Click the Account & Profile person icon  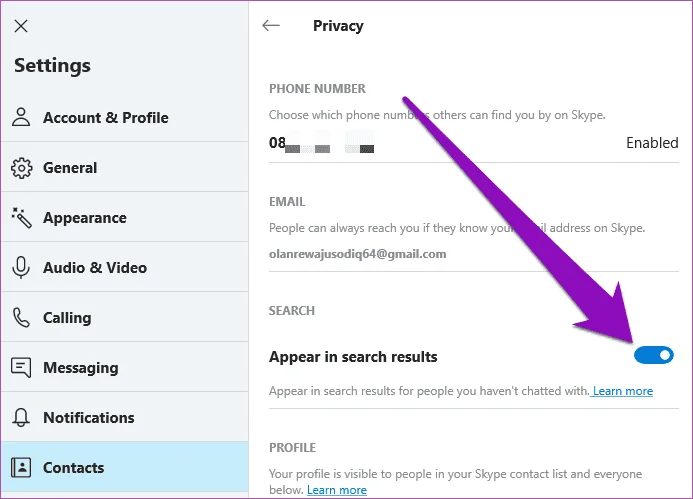pyautogui.click(x=21, y=117)
